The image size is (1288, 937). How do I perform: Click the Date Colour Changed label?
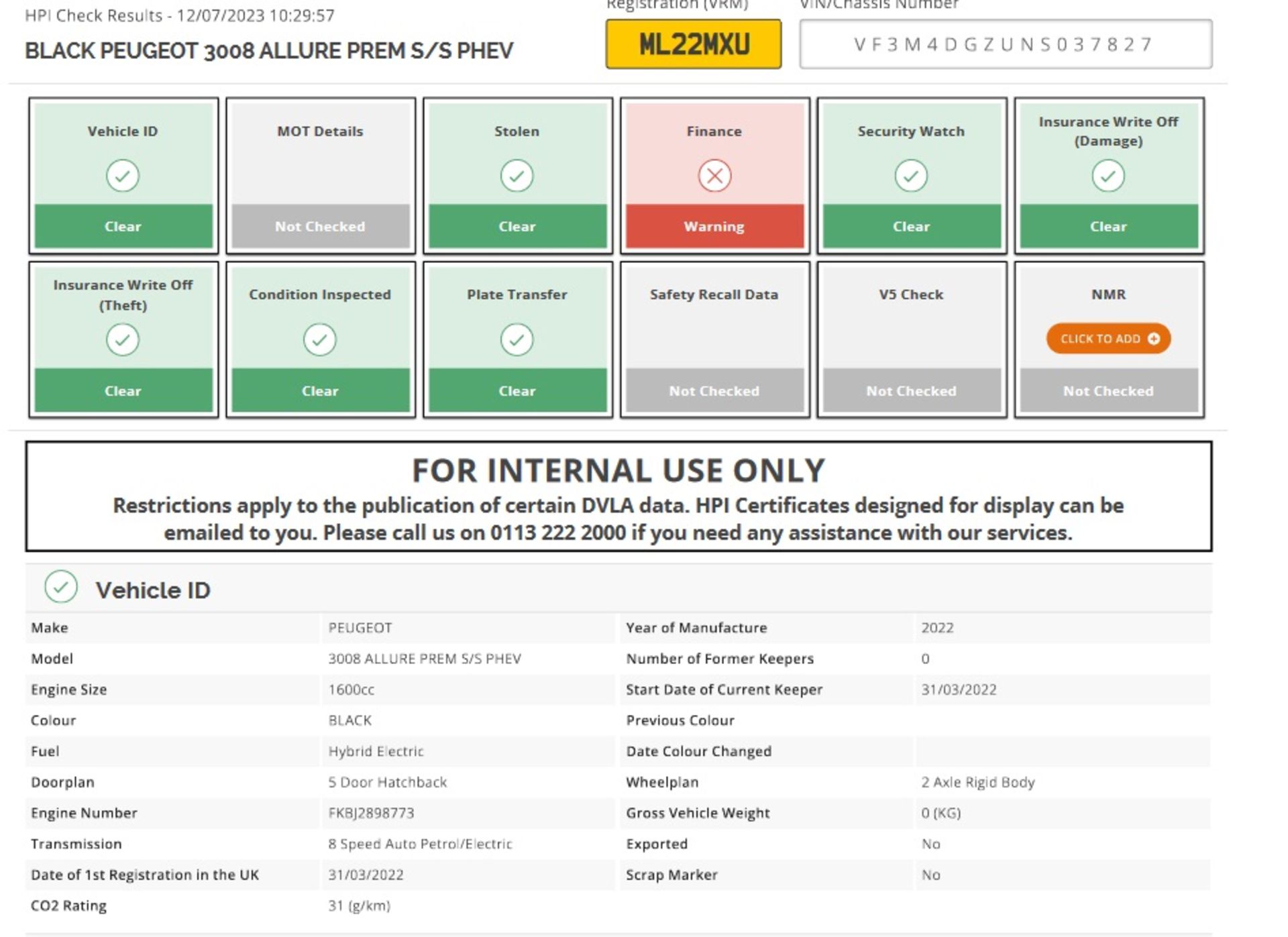click(x=698, y=751)
